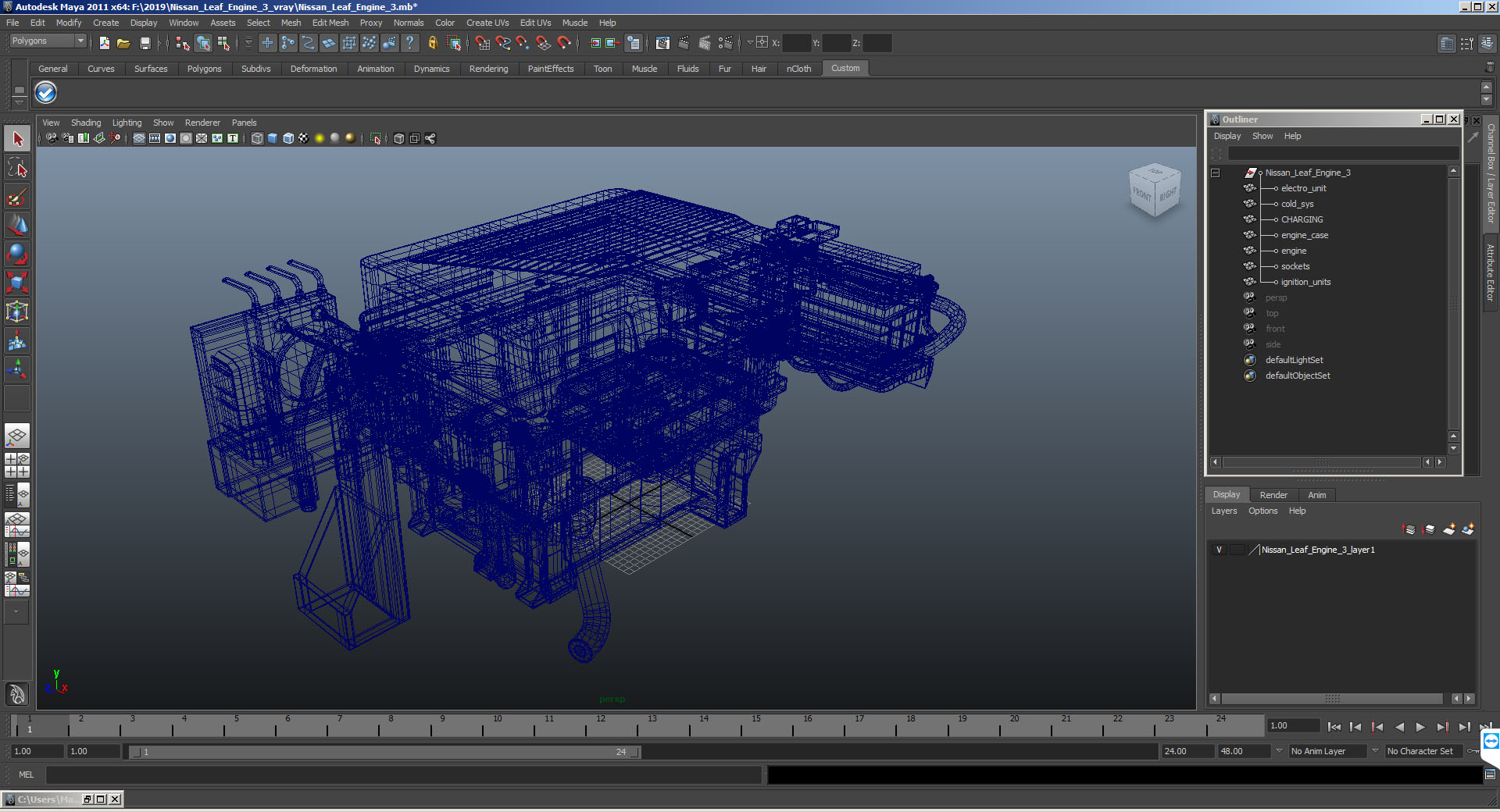The image size is (1500, 812).
Task: Switch to single perspective view layout
Action: click(x=17, y=436)
